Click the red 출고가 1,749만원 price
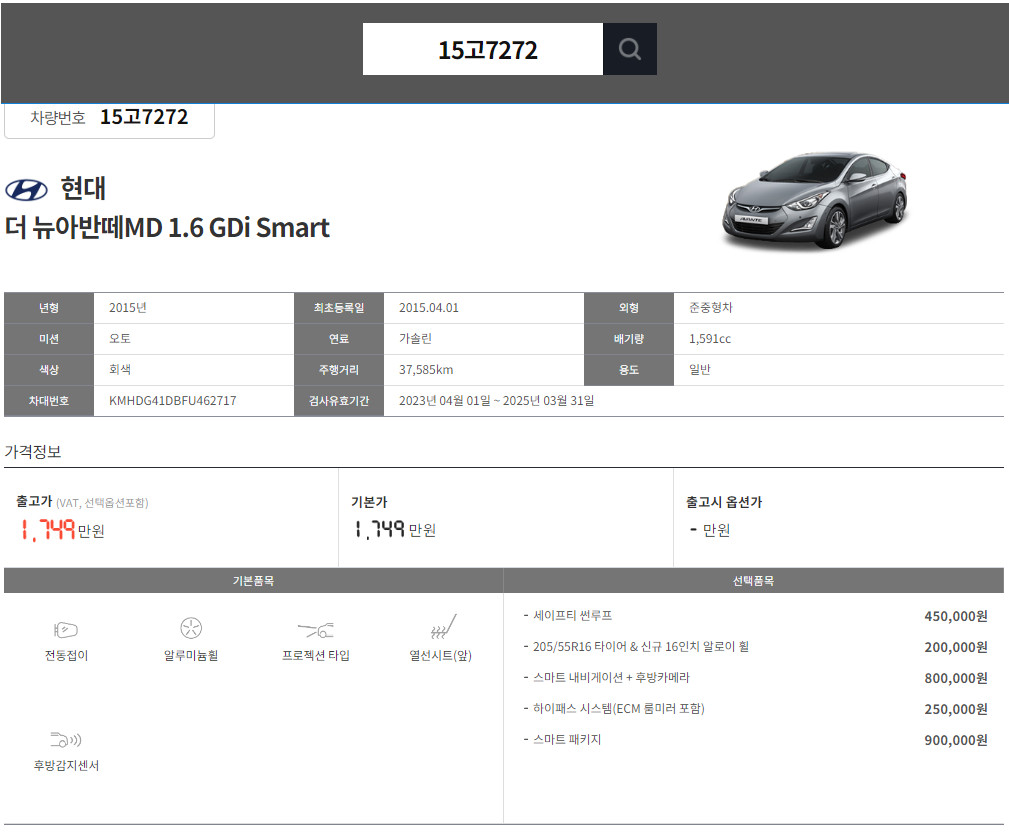Viewport: 1009px width, 834px height. coord(62,530)
